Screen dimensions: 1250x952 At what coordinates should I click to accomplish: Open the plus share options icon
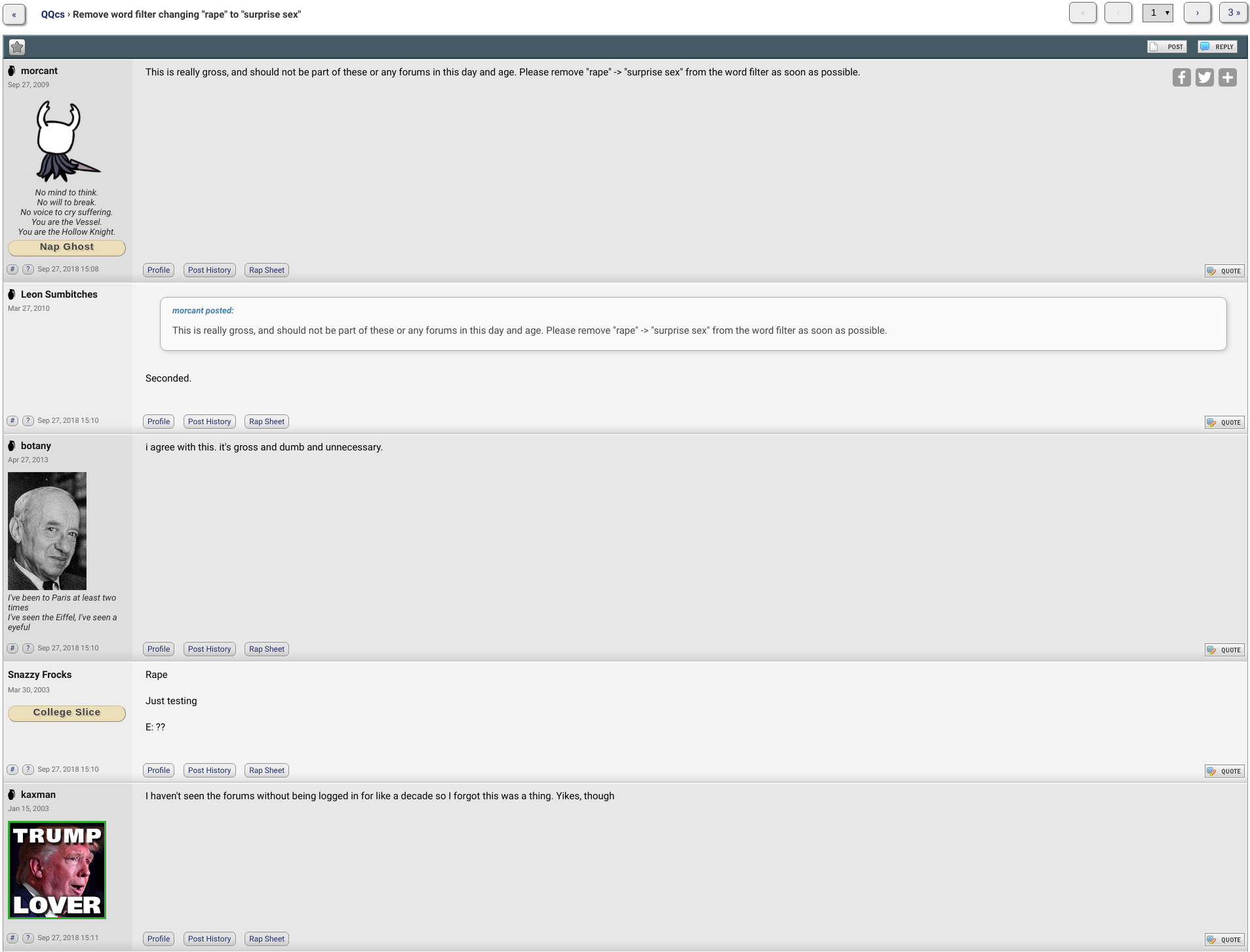coord(1227,77)
